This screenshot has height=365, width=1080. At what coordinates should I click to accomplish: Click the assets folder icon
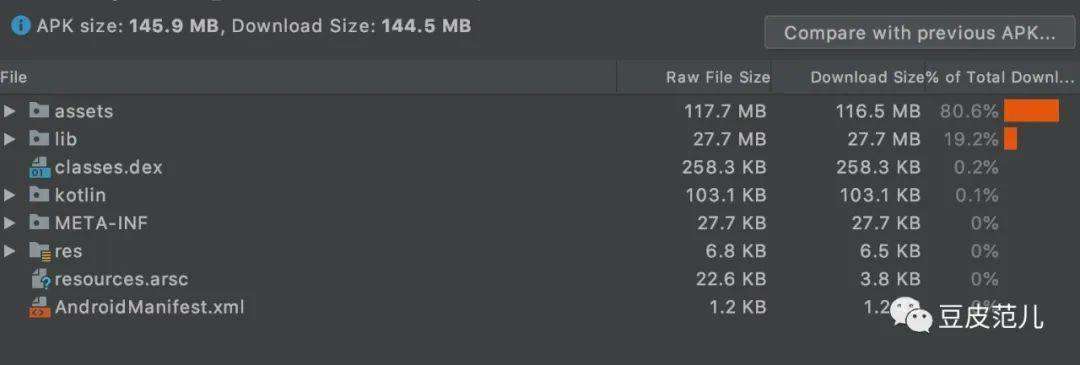coord(39,110)
